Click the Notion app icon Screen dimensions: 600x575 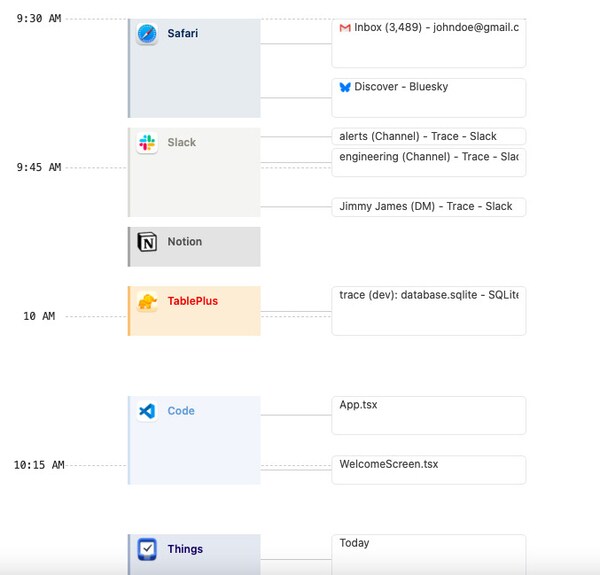147,242
